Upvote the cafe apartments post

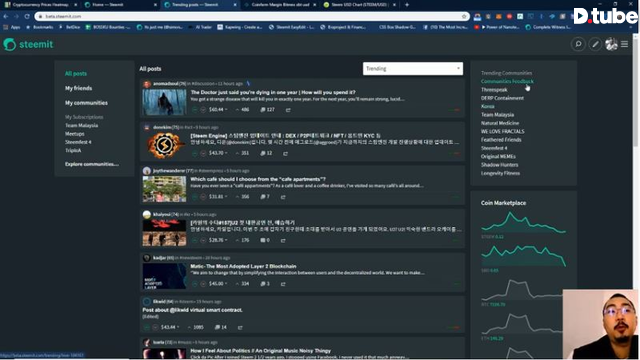point(195,197)
